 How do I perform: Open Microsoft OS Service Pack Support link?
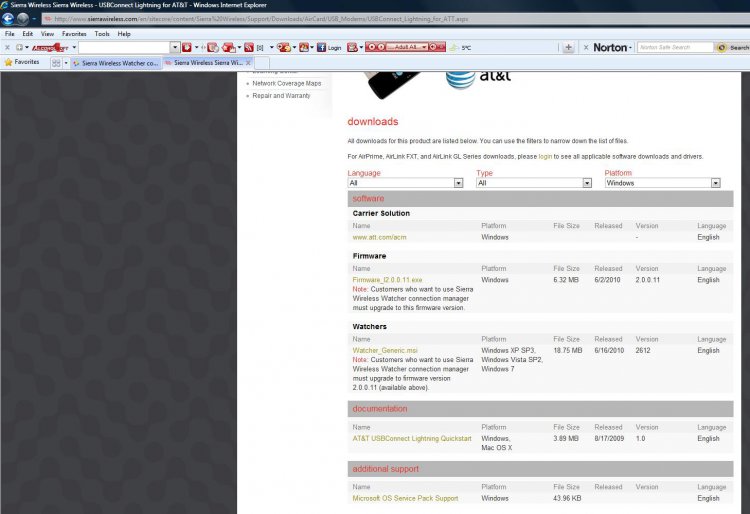pyautogui.click(x=405, y=498)
